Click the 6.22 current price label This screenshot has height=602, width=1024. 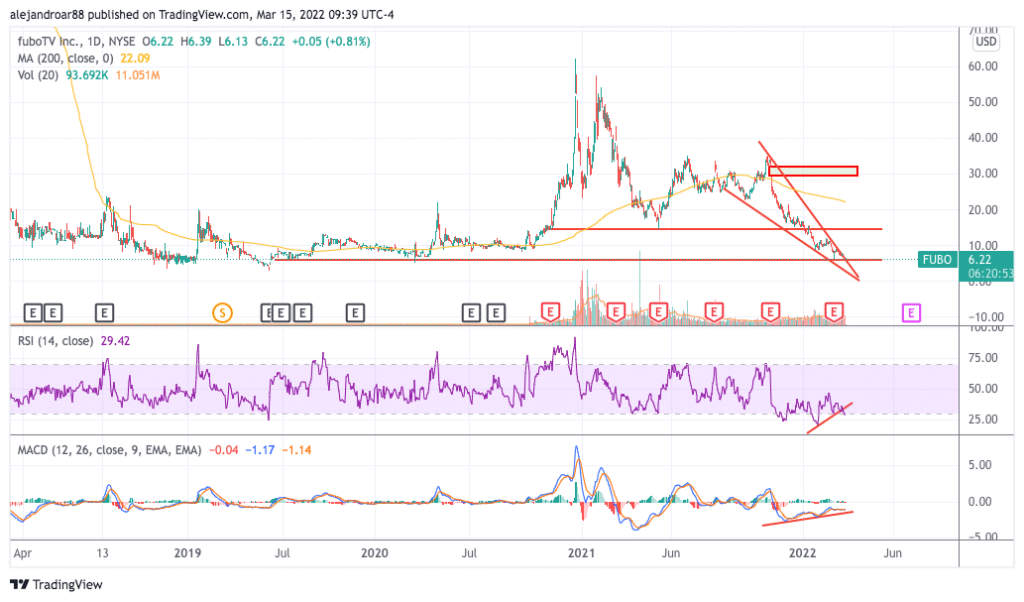980,260
